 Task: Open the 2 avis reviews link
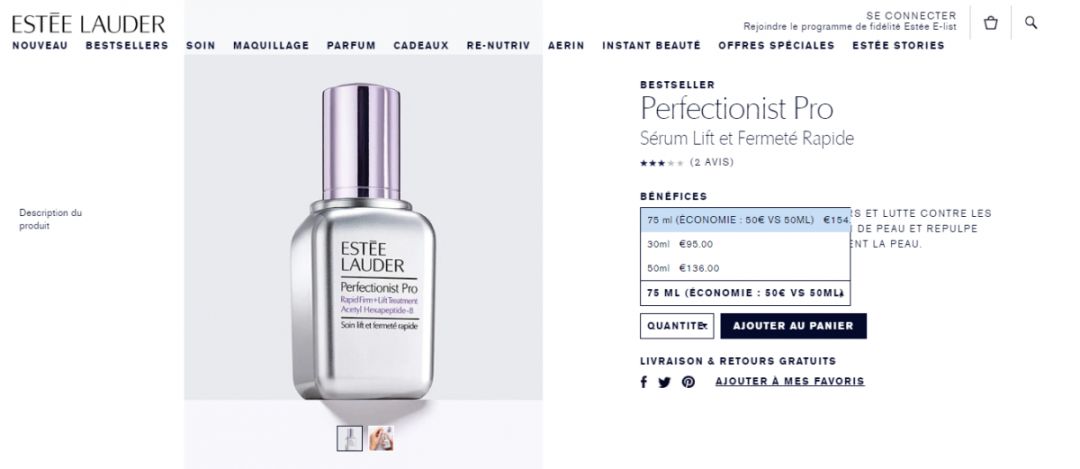tap(712, 163)
